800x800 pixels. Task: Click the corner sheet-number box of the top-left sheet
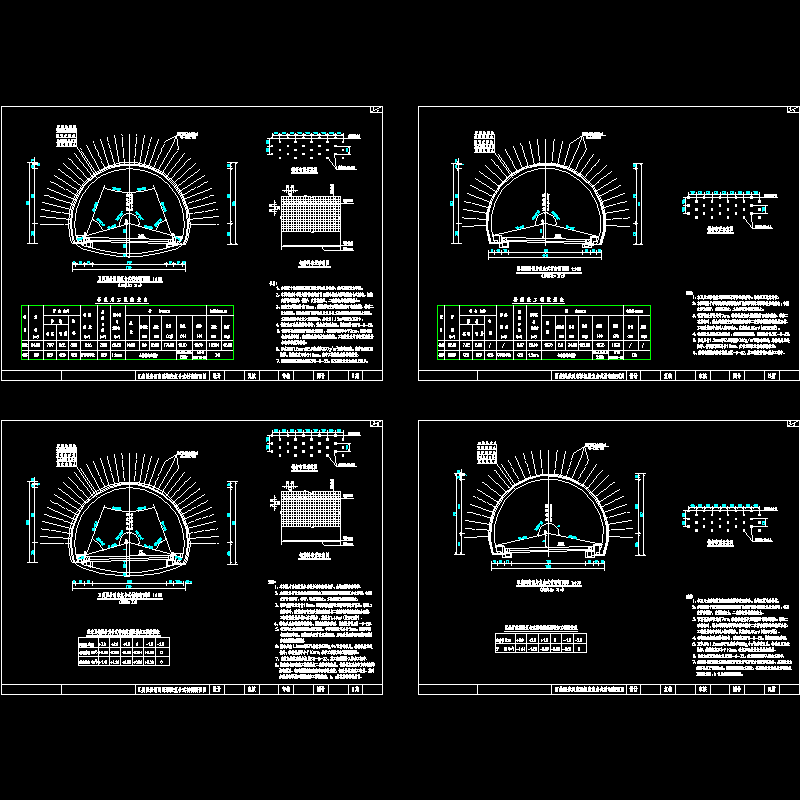(x=376, y=110)
